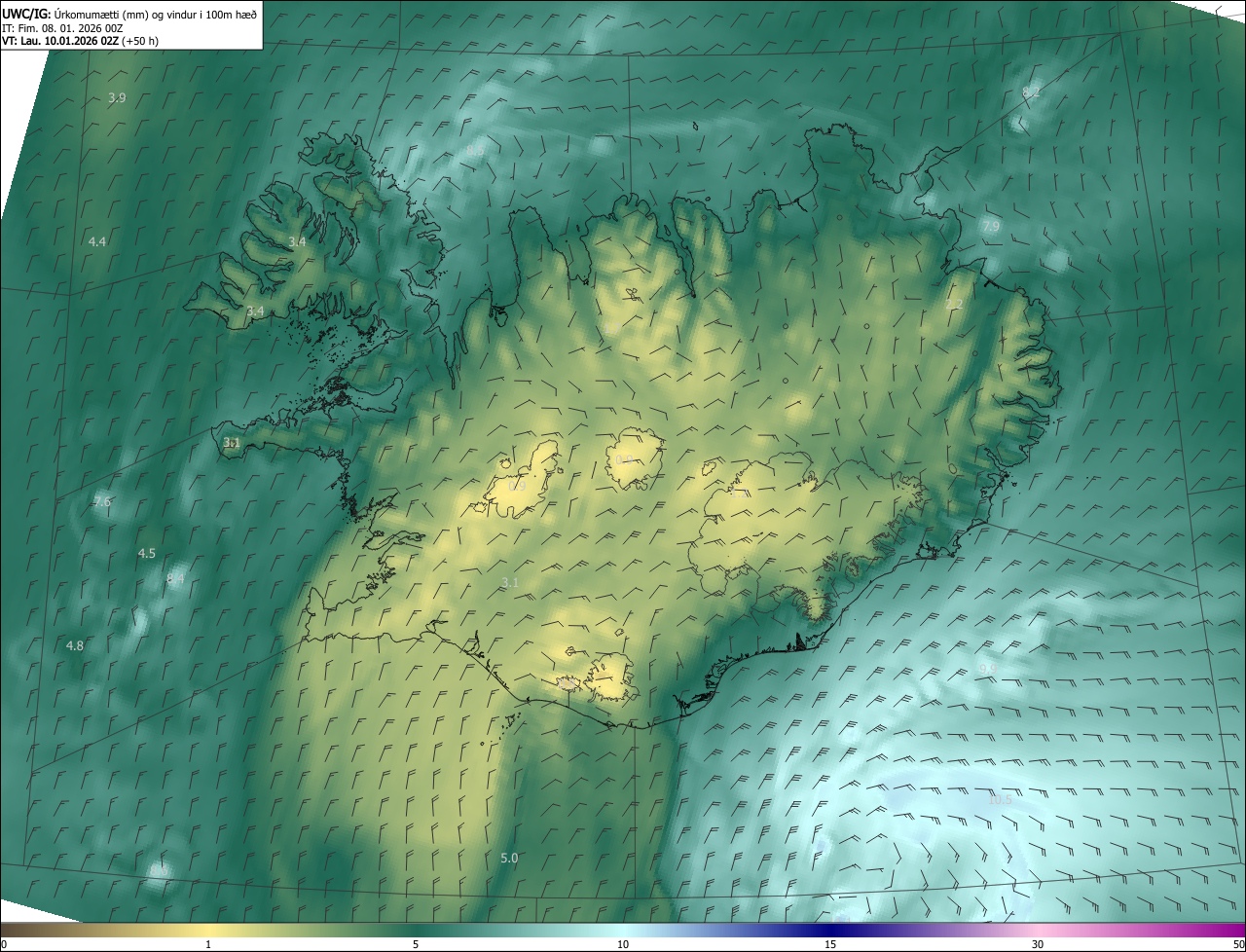The height and width of the screenshot is (952, 1246).
Task: Select the 8.4 value label
Action: click(x=175, y=579)
